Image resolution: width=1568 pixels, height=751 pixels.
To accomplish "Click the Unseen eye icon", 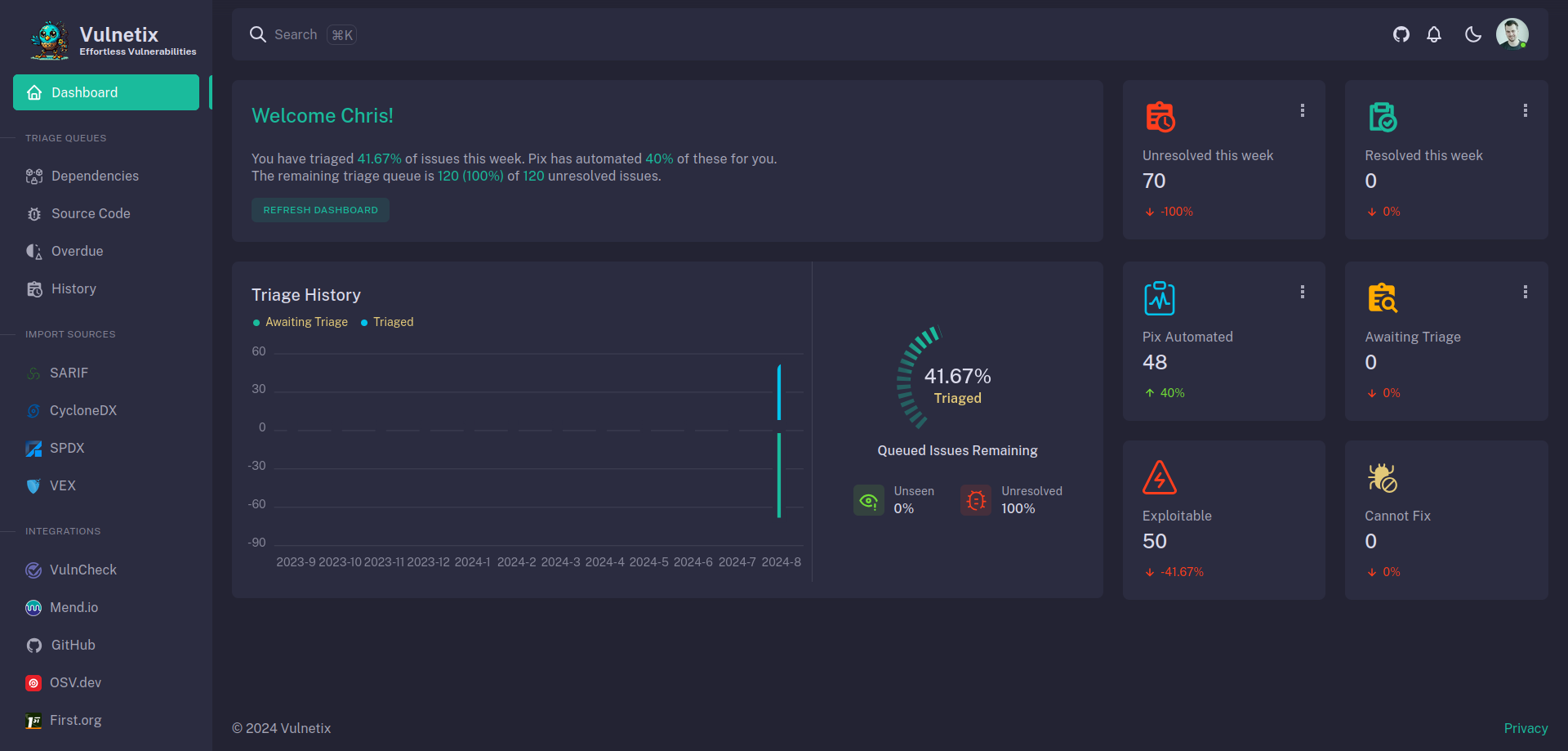I will [869, 500].
